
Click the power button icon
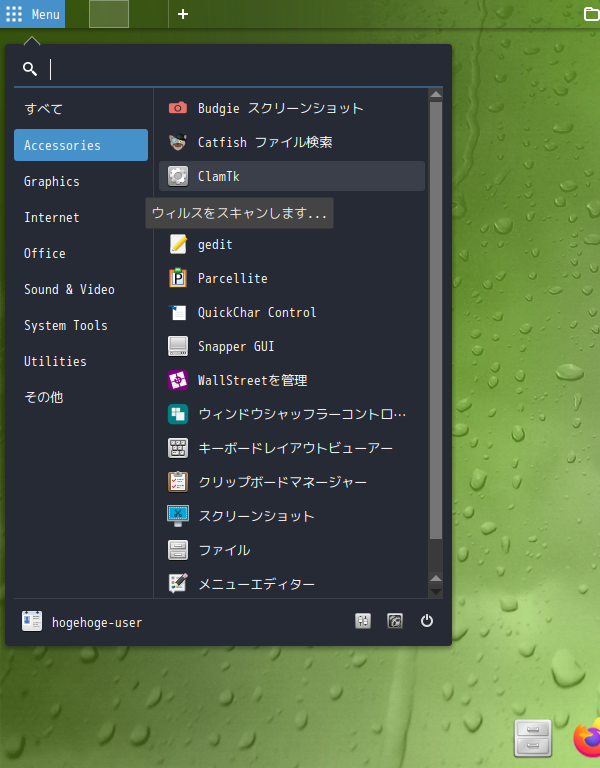point(427,621)
